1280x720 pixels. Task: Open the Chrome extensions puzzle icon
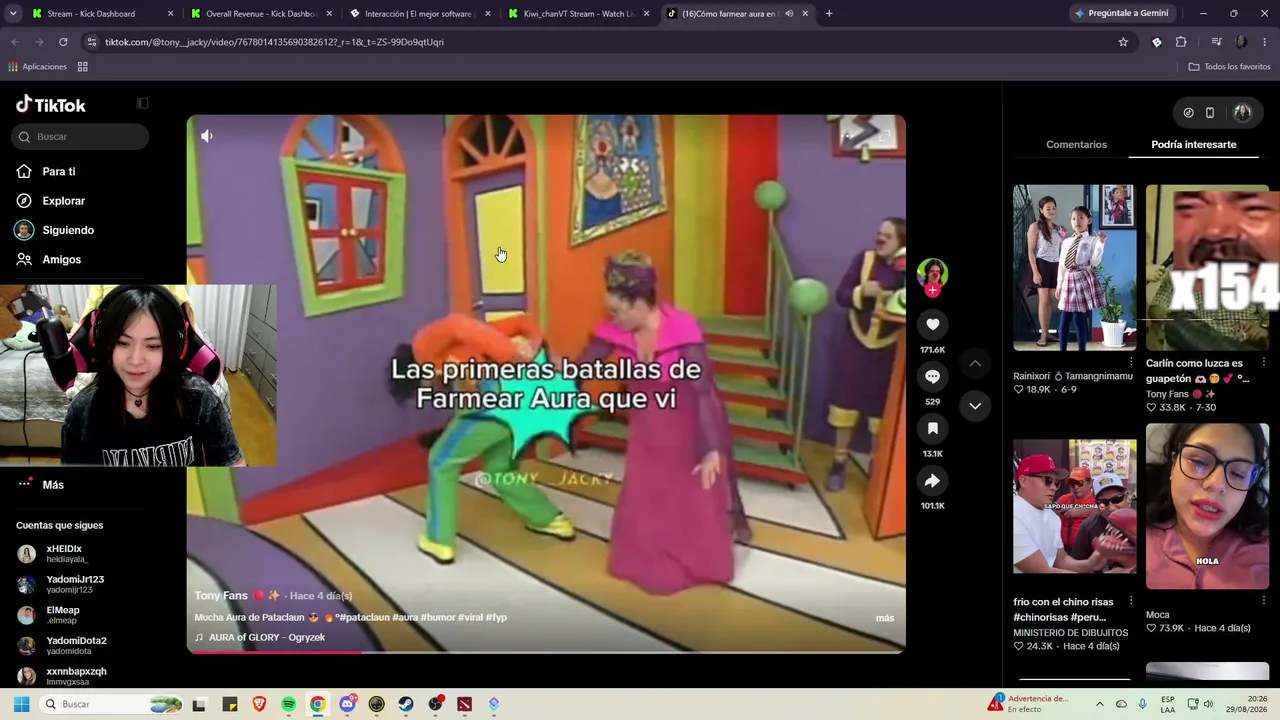click(x=1181, y=42)
